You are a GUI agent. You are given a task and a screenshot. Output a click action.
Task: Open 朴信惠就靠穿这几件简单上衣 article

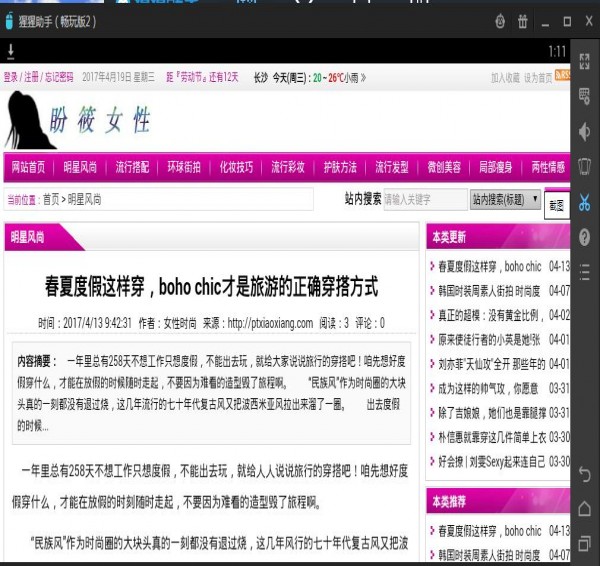point(492,437)
